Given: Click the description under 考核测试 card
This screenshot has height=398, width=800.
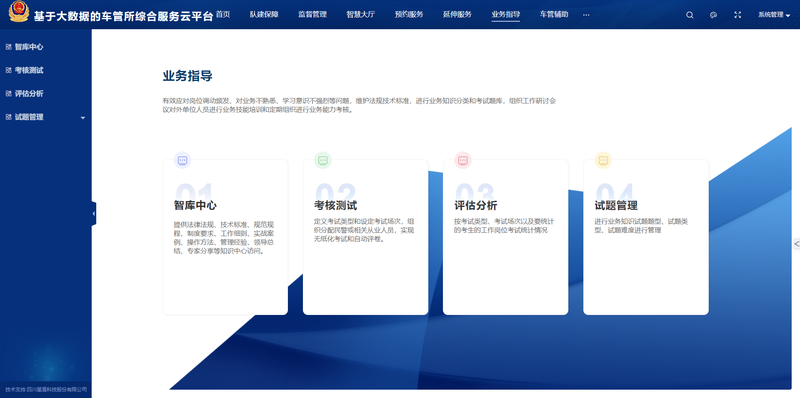Looking at the screenshot, I should pyautogui.click(x=364, y=230).
